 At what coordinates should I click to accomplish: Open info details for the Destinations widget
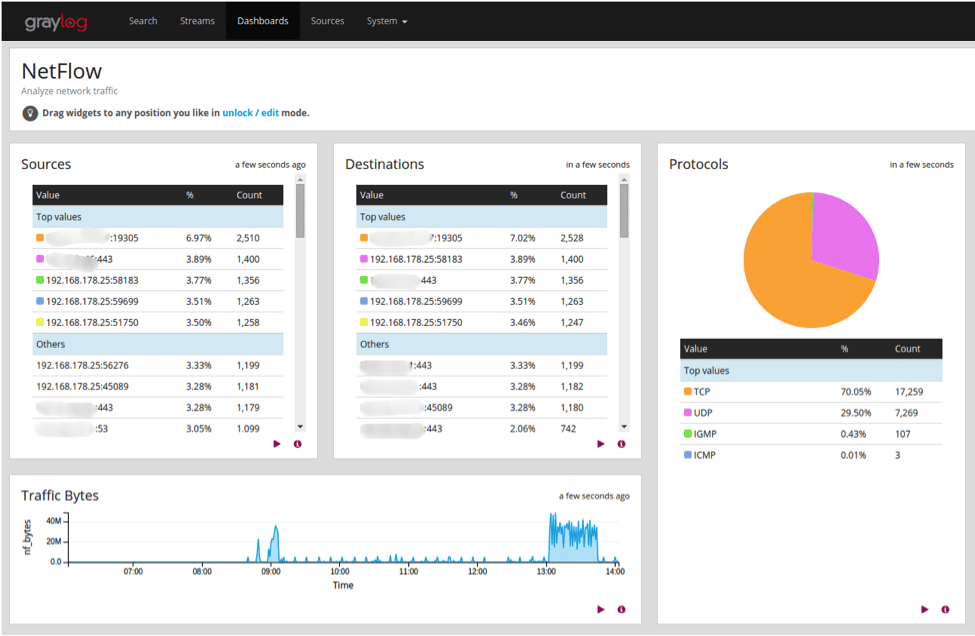pos(621,443)
